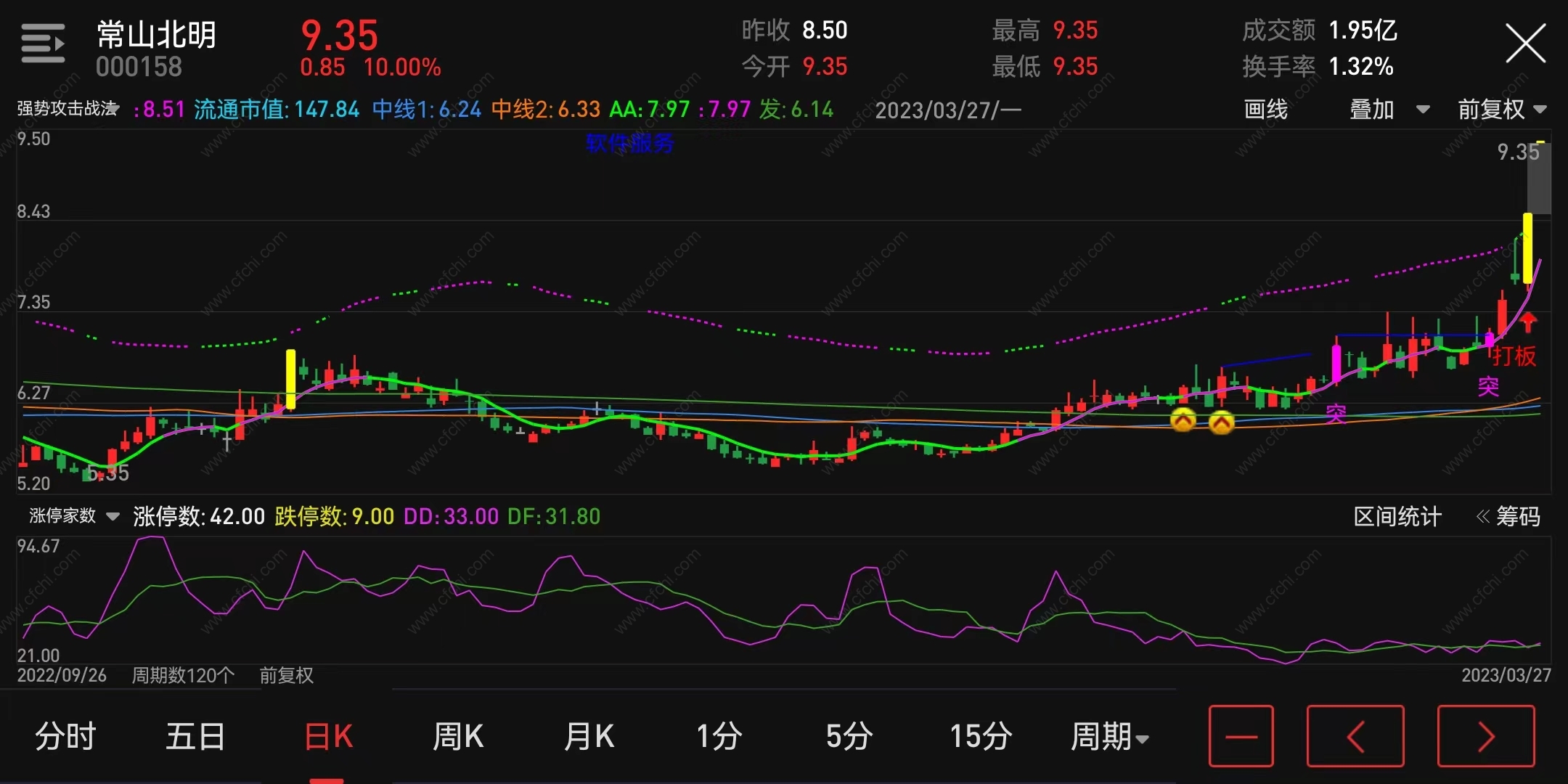The height and width of the screenshot is (784, 1568).
Task: Click the zoom-out minus button
Action: pyautogui.click(x=1241, y=736)
